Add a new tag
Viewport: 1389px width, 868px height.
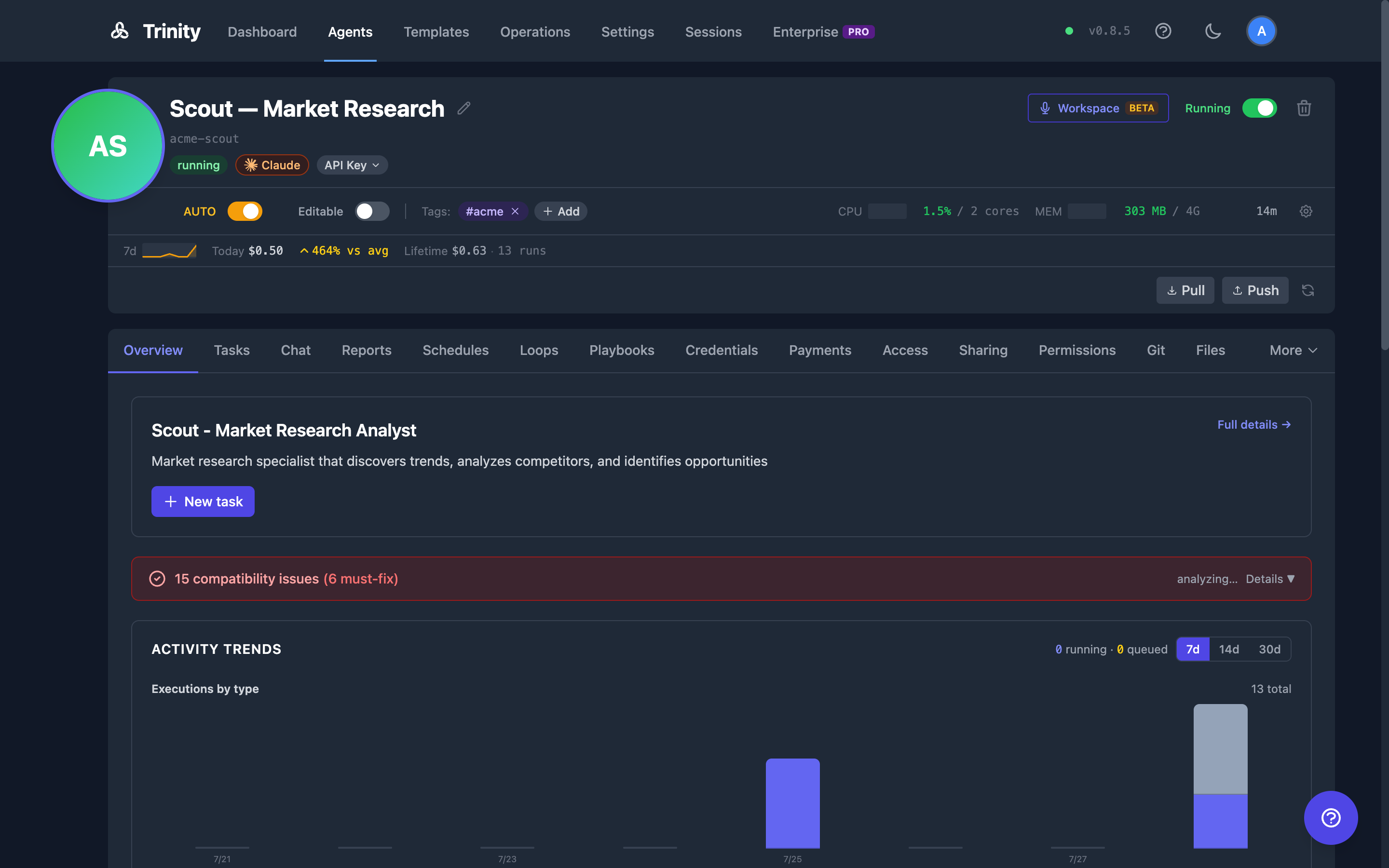(x=561, y=211)
